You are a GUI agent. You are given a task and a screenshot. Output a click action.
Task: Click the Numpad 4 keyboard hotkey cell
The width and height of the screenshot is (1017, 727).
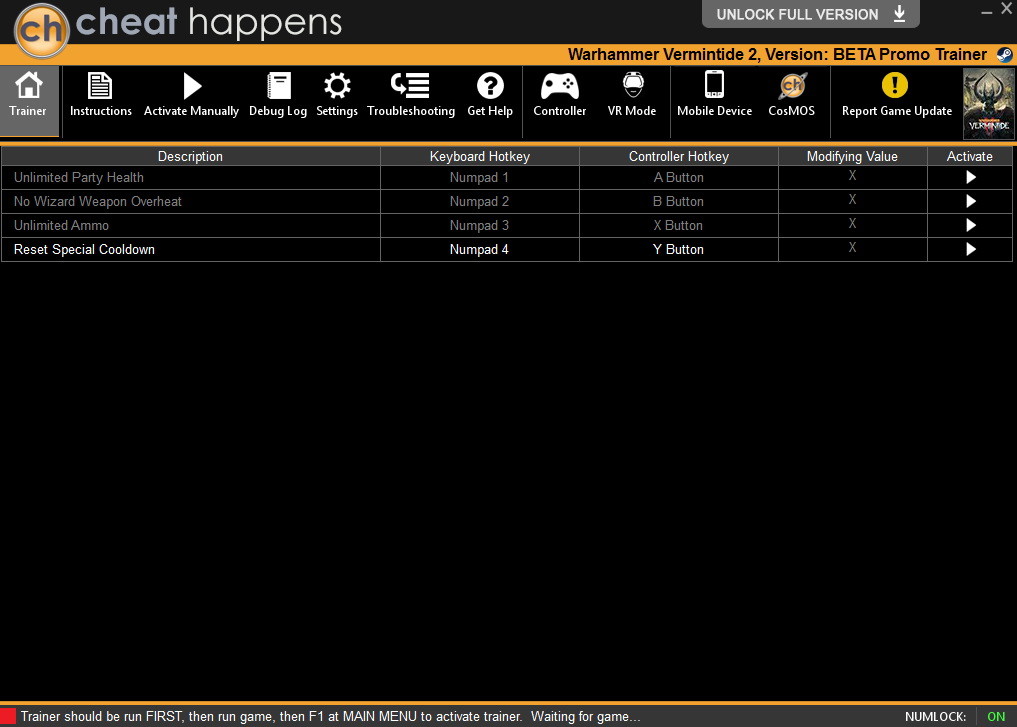[x=479, y=250]
